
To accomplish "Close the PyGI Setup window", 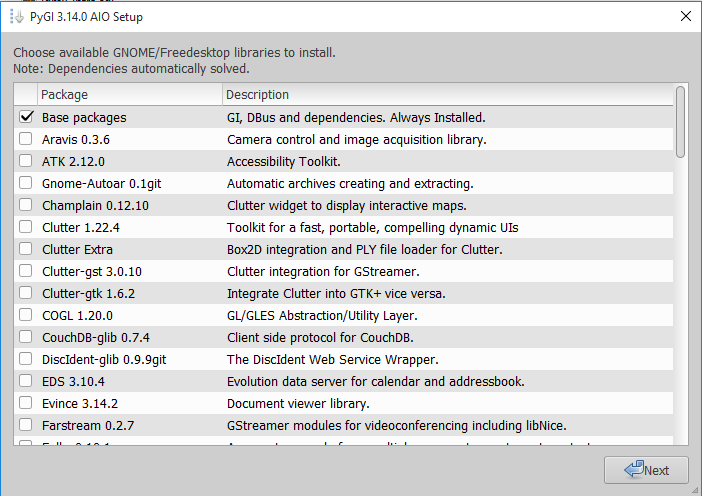I will point(685,17).
